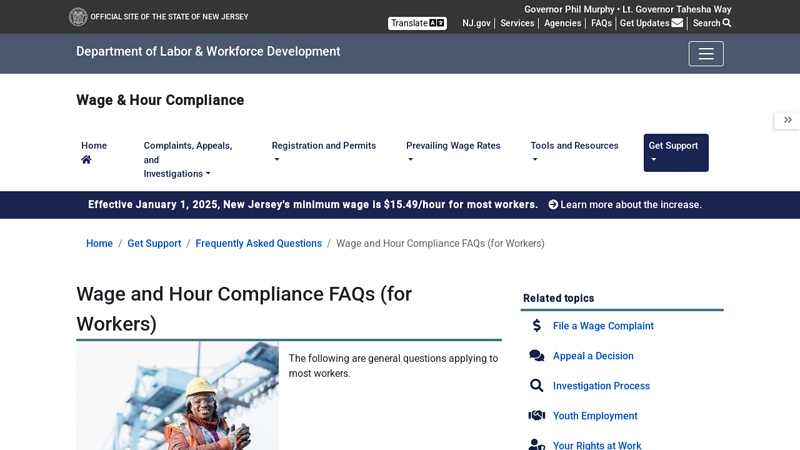Click the New Jersey state seal icon

(78, 17)
